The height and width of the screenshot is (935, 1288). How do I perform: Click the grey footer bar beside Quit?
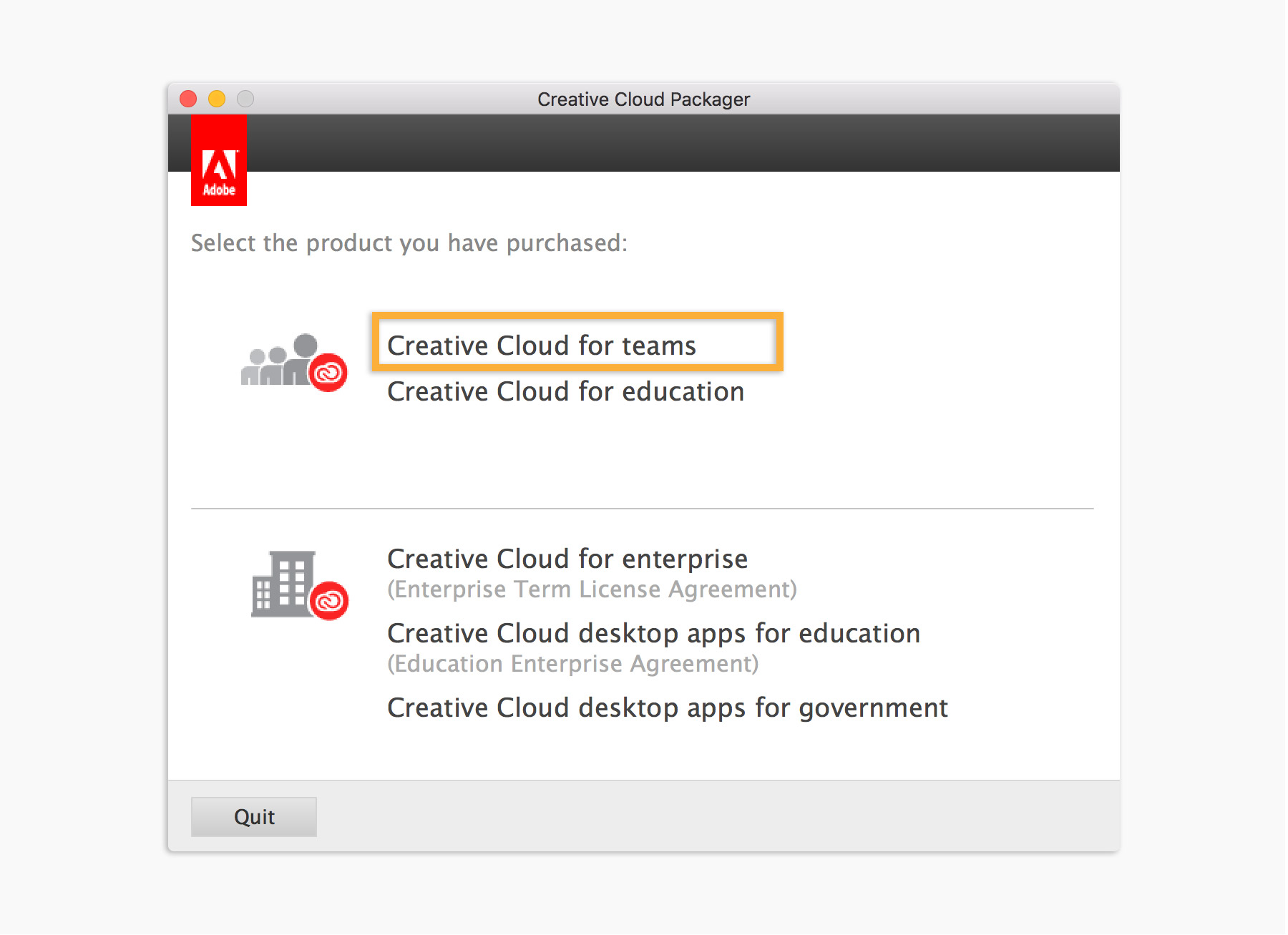click(716, 816)
